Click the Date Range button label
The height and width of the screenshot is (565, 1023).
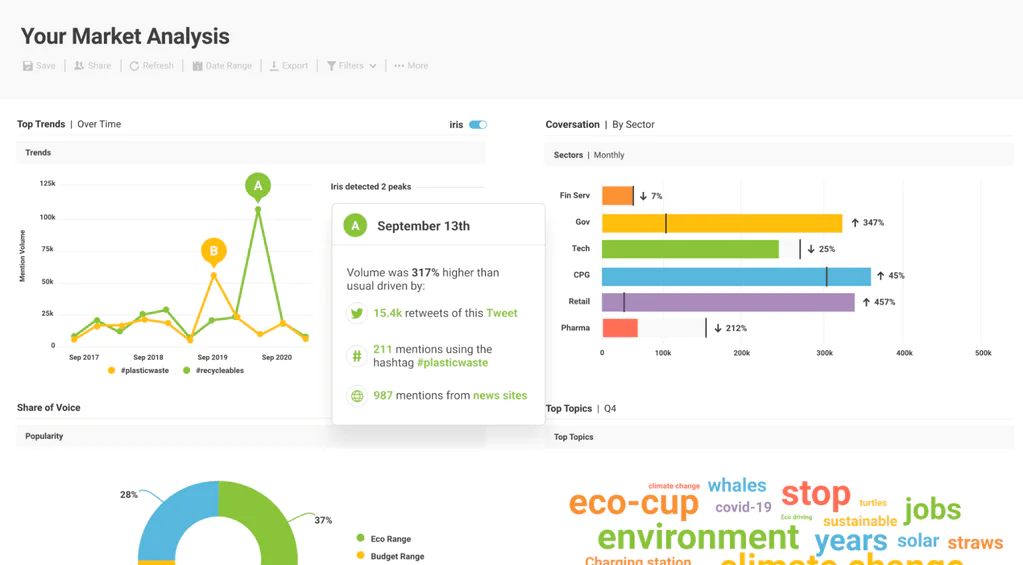(x=228, y=66)
